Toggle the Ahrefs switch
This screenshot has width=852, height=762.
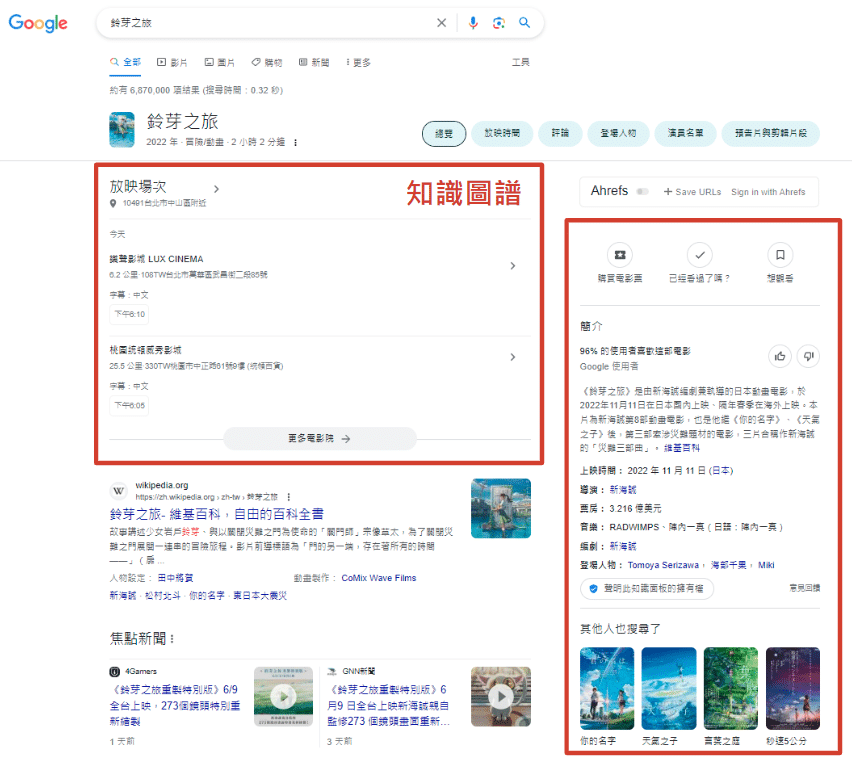click(x=642, y=192)
